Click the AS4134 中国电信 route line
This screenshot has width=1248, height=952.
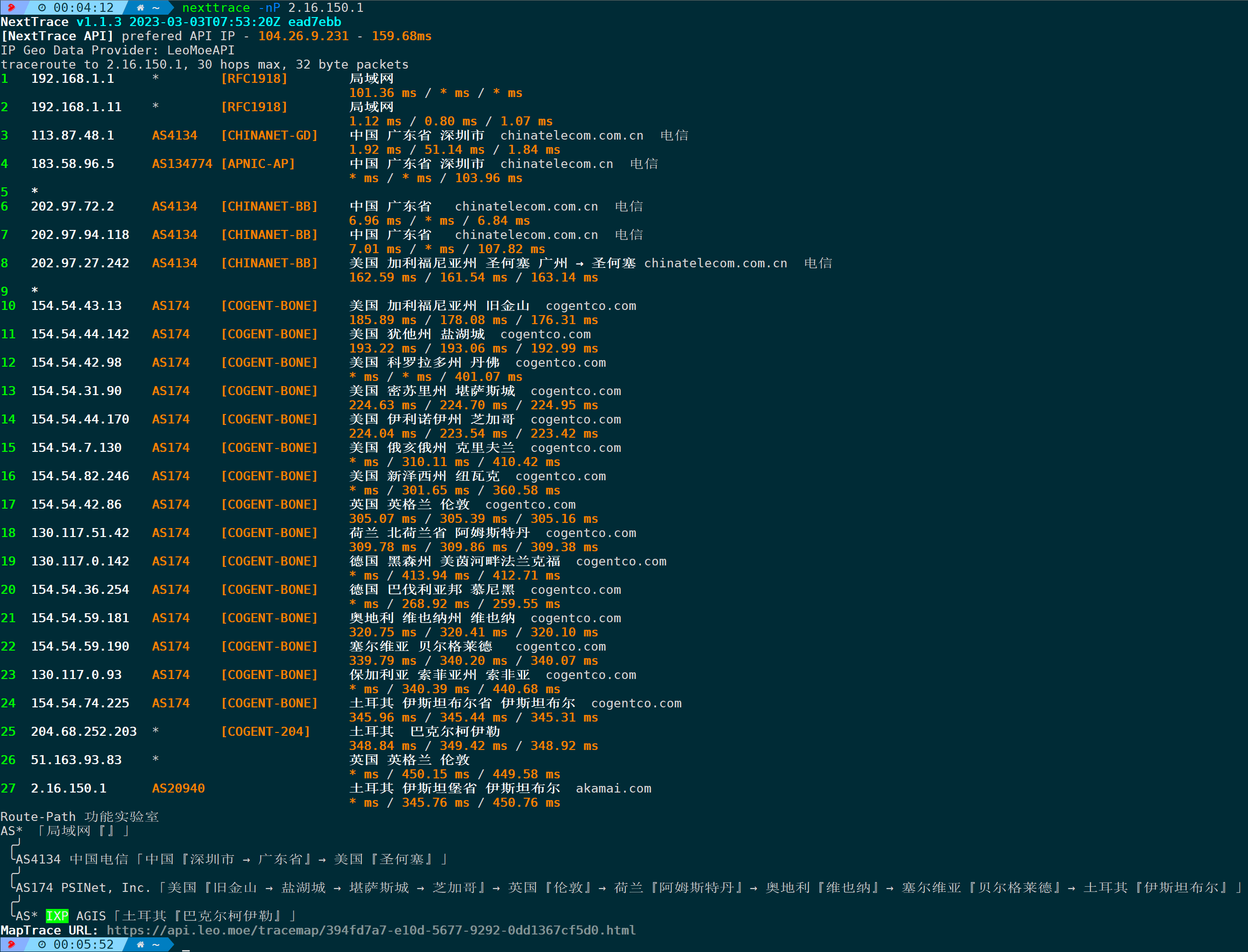(x=231, y=859)
